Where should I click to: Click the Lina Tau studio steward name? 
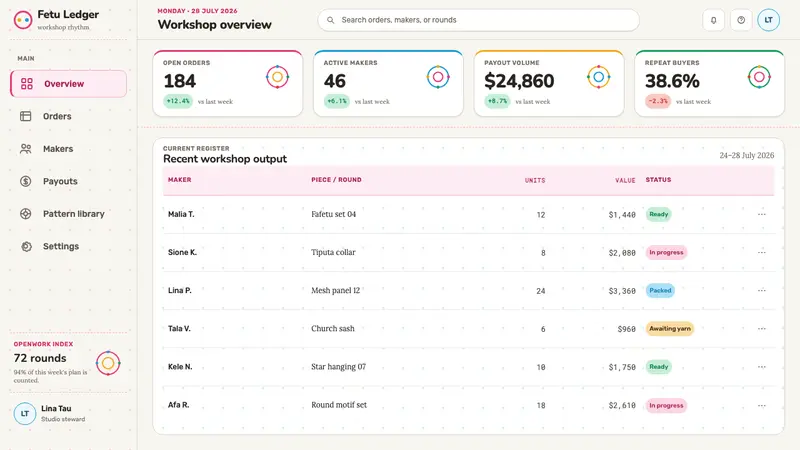point(56,409)
